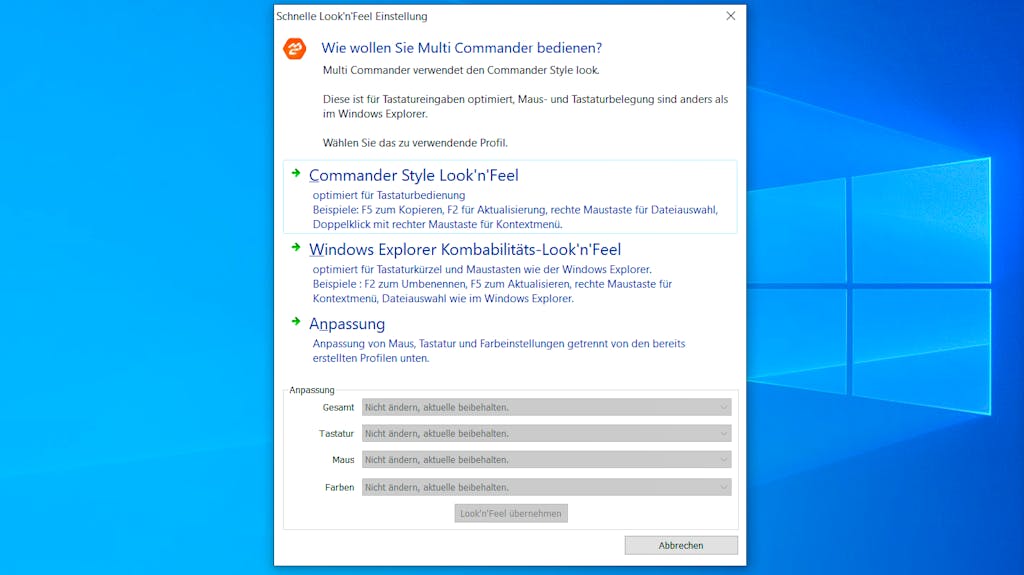The height and width of the screenshot is (575, 1024).
Task: Open the Gesamt dropdown
Action: (x=547, y=407)
